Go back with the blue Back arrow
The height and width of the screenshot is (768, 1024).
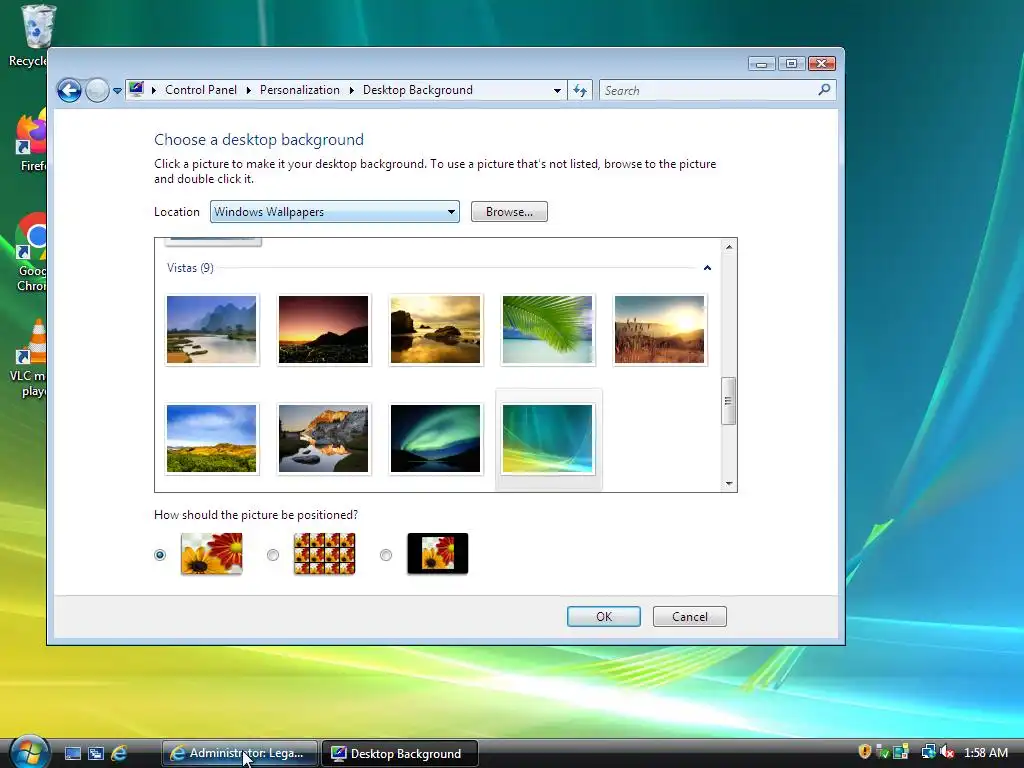tap(69, 90)
